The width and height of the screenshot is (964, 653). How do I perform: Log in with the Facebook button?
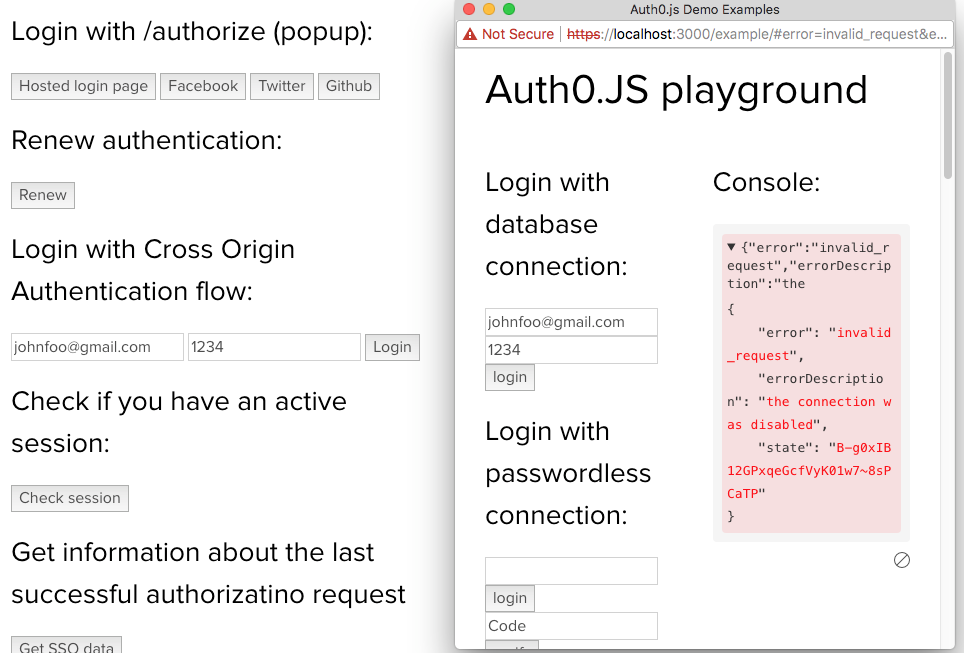pyautogui.click(x=203, y=86)
